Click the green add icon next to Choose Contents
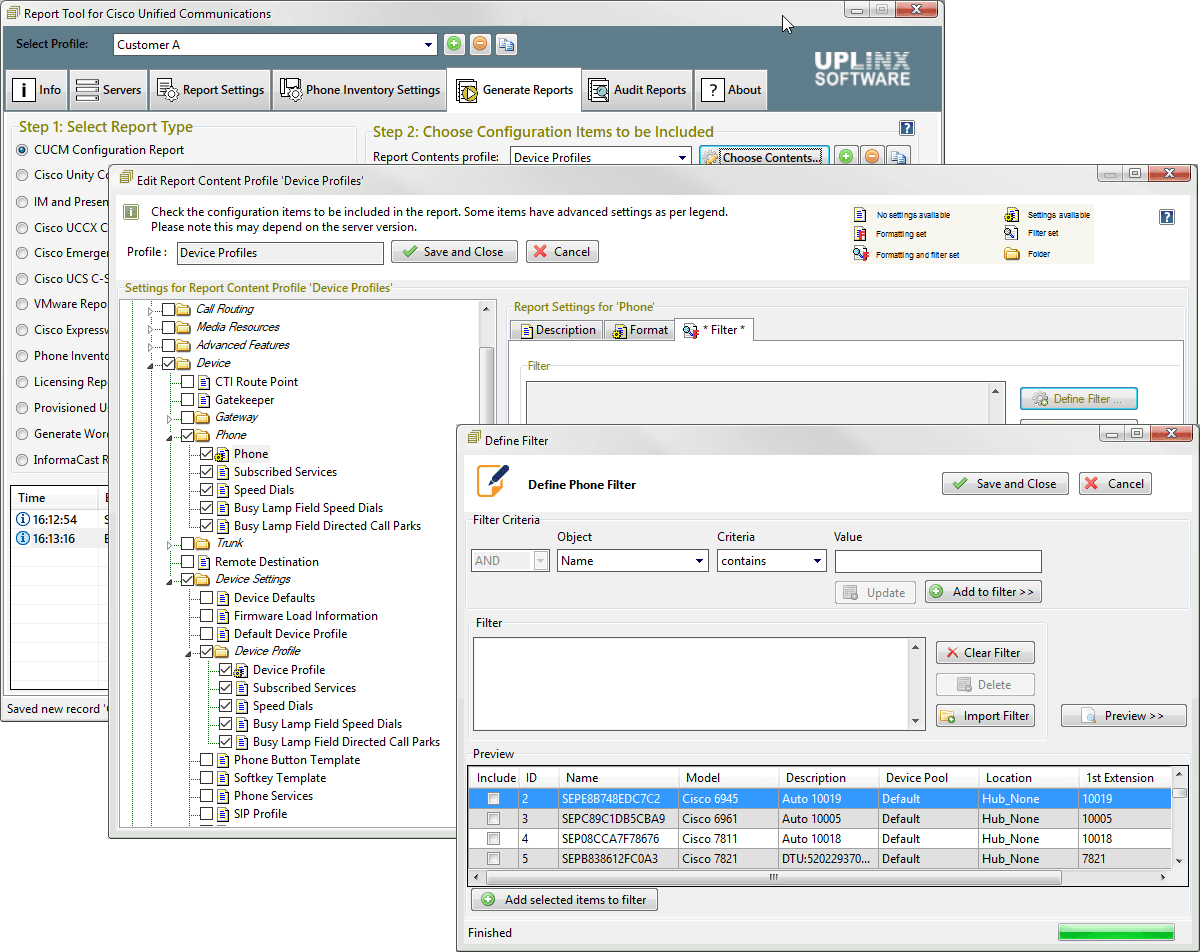This screenshot has height=952, width=1200. tap(846, 157)
